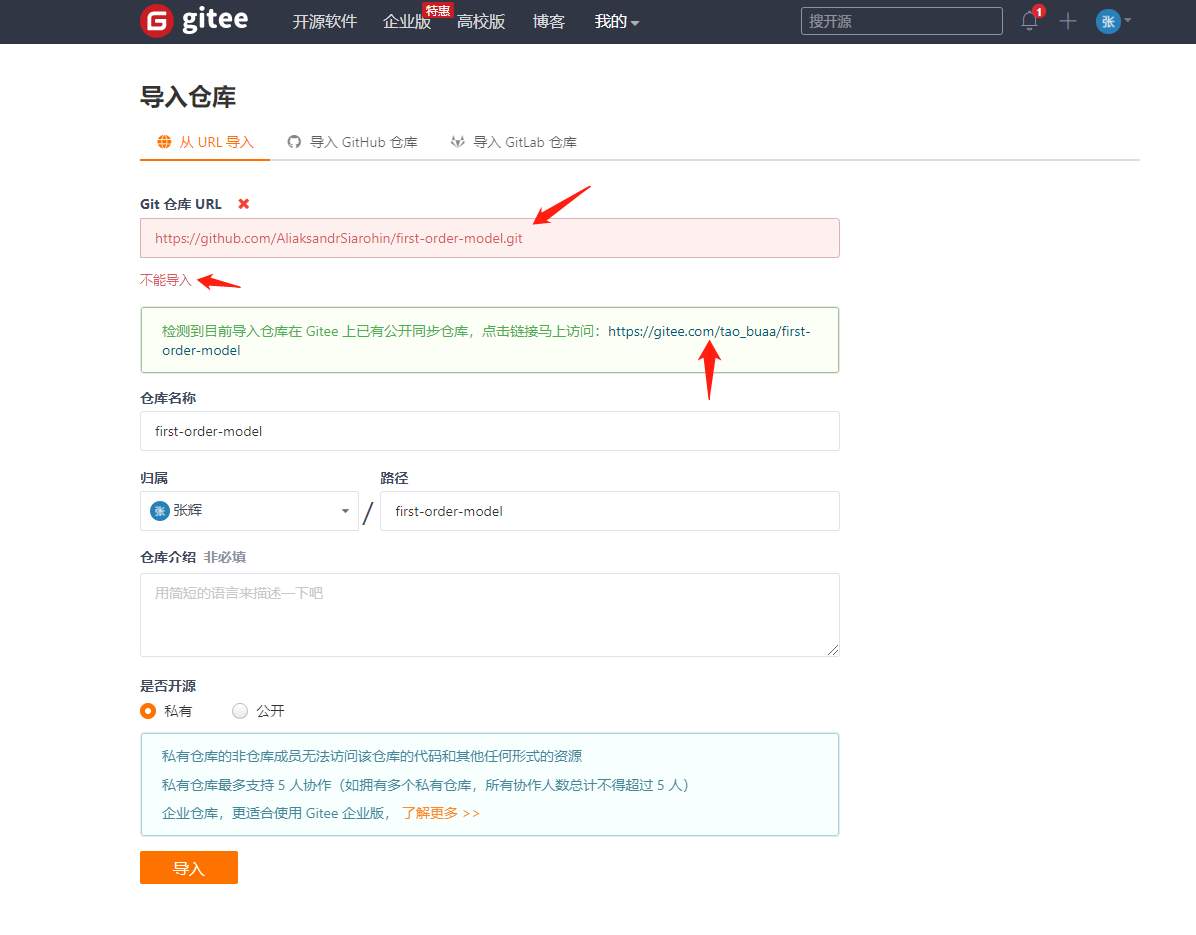1196x935 pixels.
Task: Open 高校版 in the navbar
Action: point(481,21)
